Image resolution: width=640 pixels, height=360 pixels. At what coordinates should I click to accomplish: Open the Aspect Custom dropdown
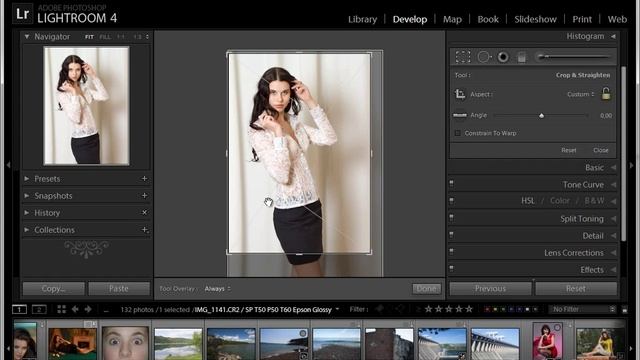[x=580, y=94]
